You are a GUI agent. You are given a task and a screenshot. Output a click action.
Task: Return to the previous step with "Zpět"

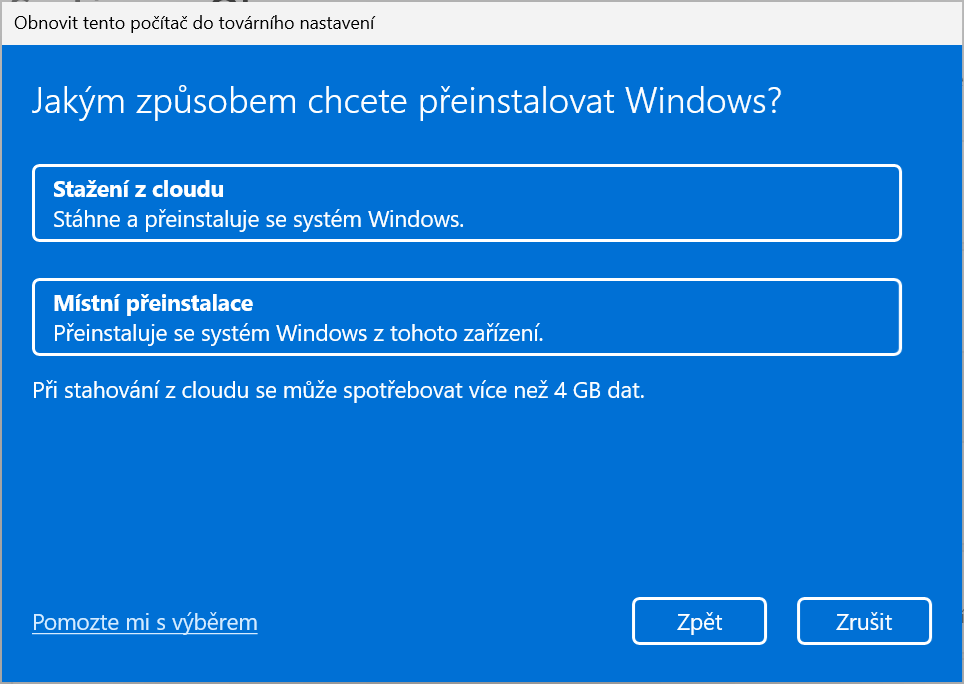click(698, 621)
